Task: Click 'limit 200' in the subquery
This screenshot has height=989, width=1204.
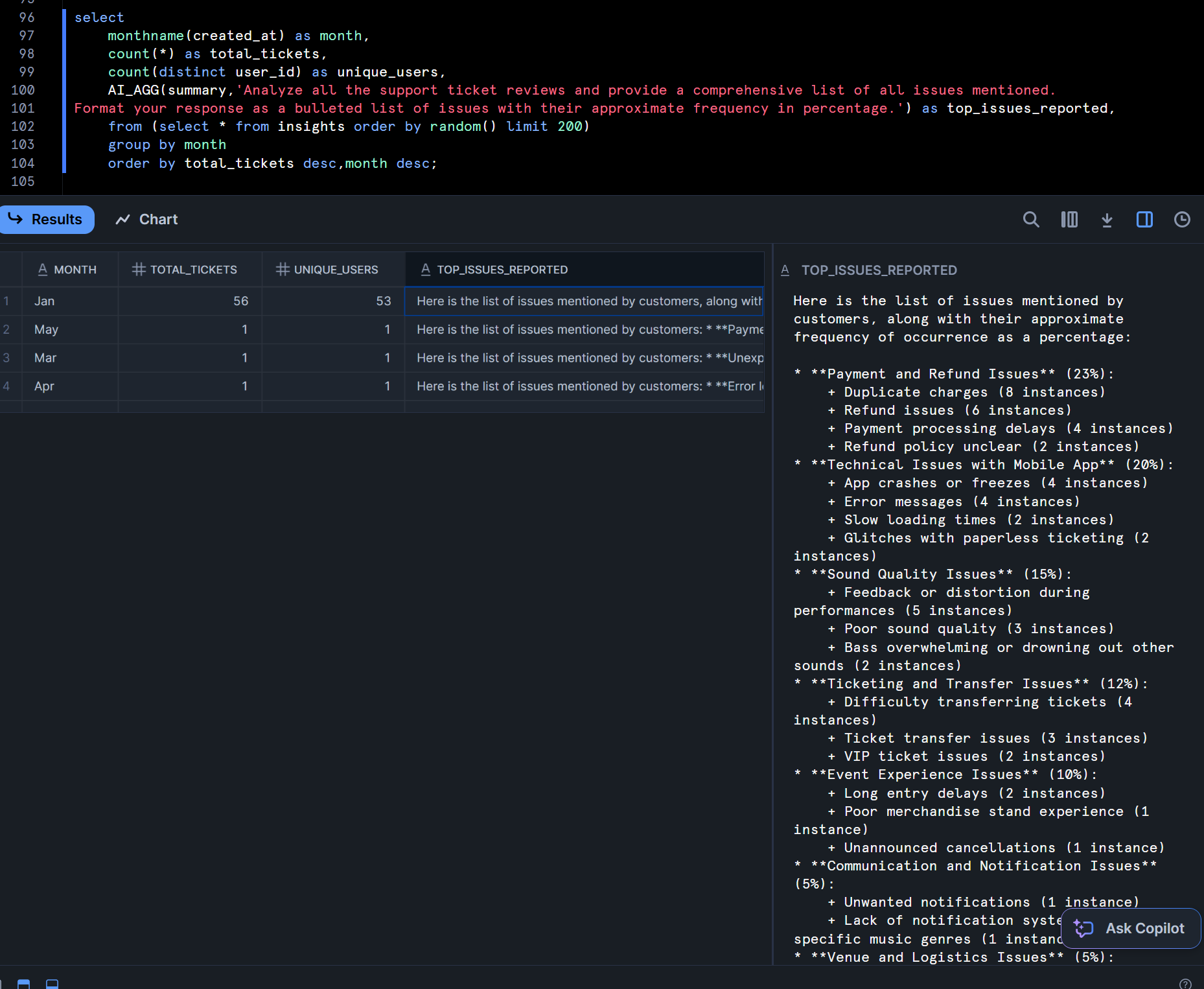Action: coord(544,126)
